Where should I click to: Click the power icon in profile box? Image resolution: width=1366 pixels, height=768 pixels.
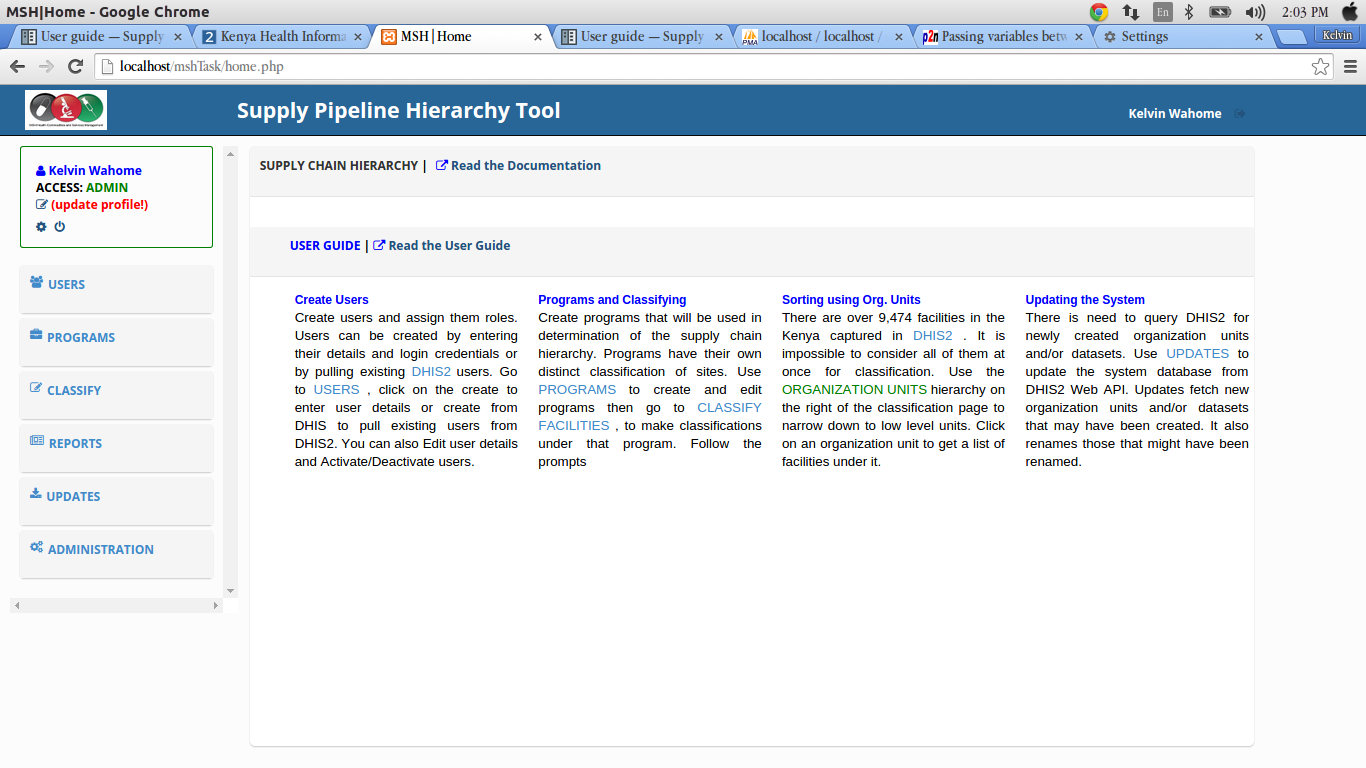pyautogui.click(x=59, y=227)
